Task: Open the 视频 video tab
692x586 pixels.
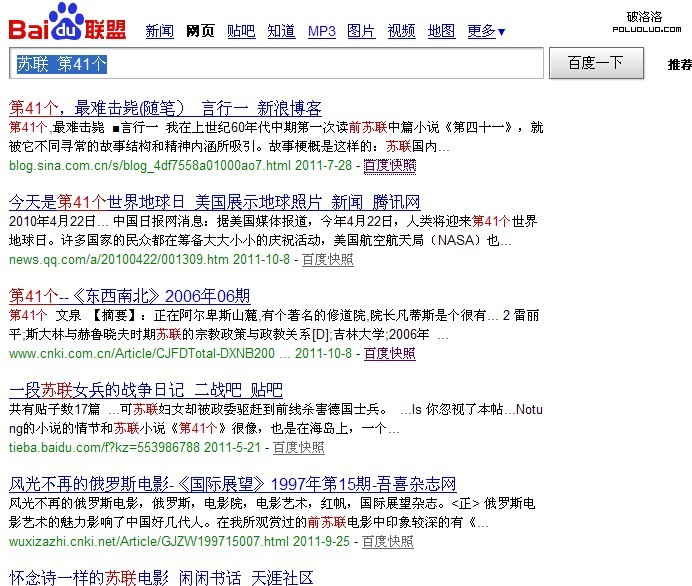Action: click(x=401, y=31)
